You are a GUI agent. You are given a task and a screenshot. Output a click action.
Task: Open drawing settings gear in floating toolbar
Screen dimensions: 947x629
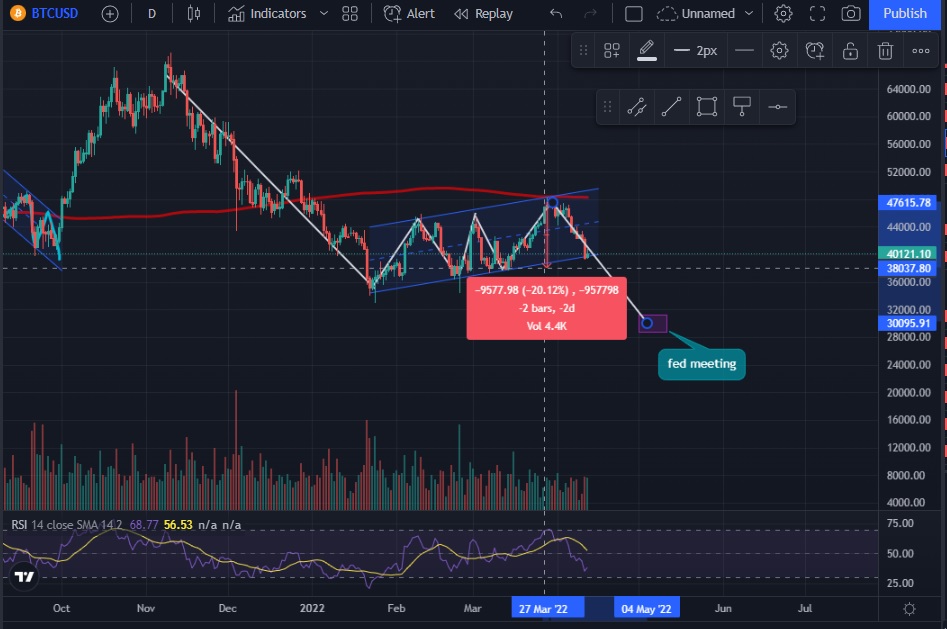[x=779, y=51]
